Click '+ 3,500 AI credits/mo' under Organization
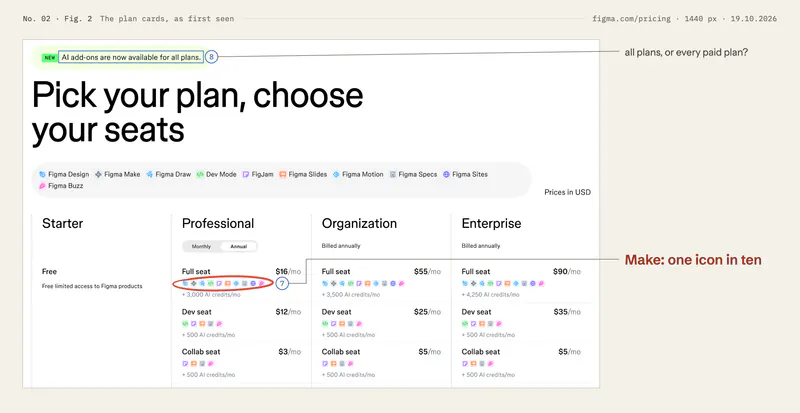 click(x=351, y=295)
